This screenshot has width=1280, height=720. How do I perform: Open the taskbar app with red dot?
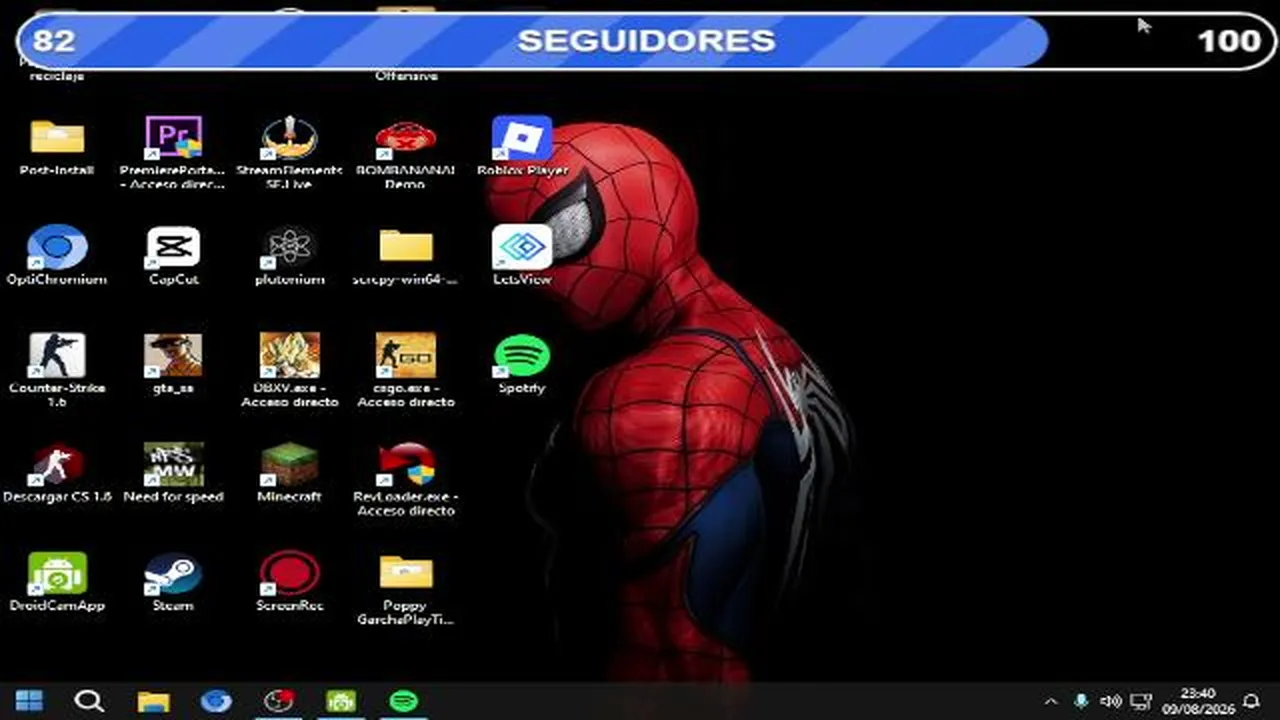coord(279,701)
